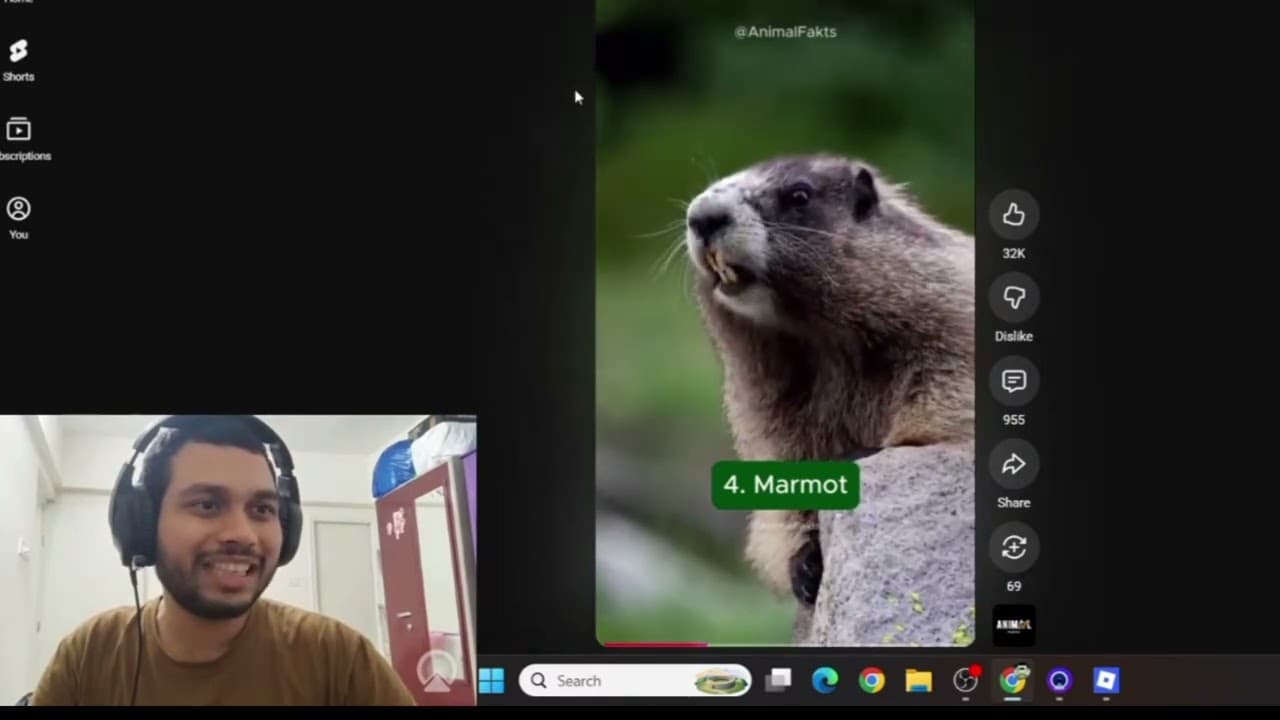Open the Chrome icon without a profile badge
This screenshot has width=1280, height=720.
[x=872, y=681]
